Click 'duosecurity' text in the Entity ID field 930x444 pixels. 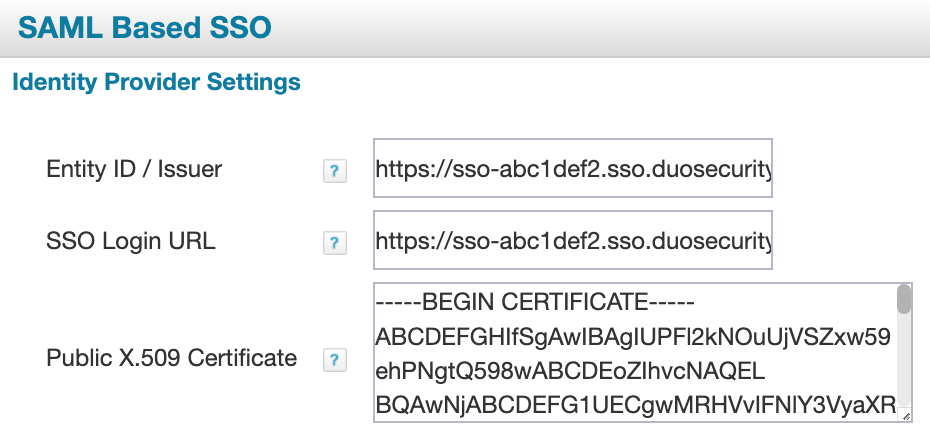click(x=719, y=168)
